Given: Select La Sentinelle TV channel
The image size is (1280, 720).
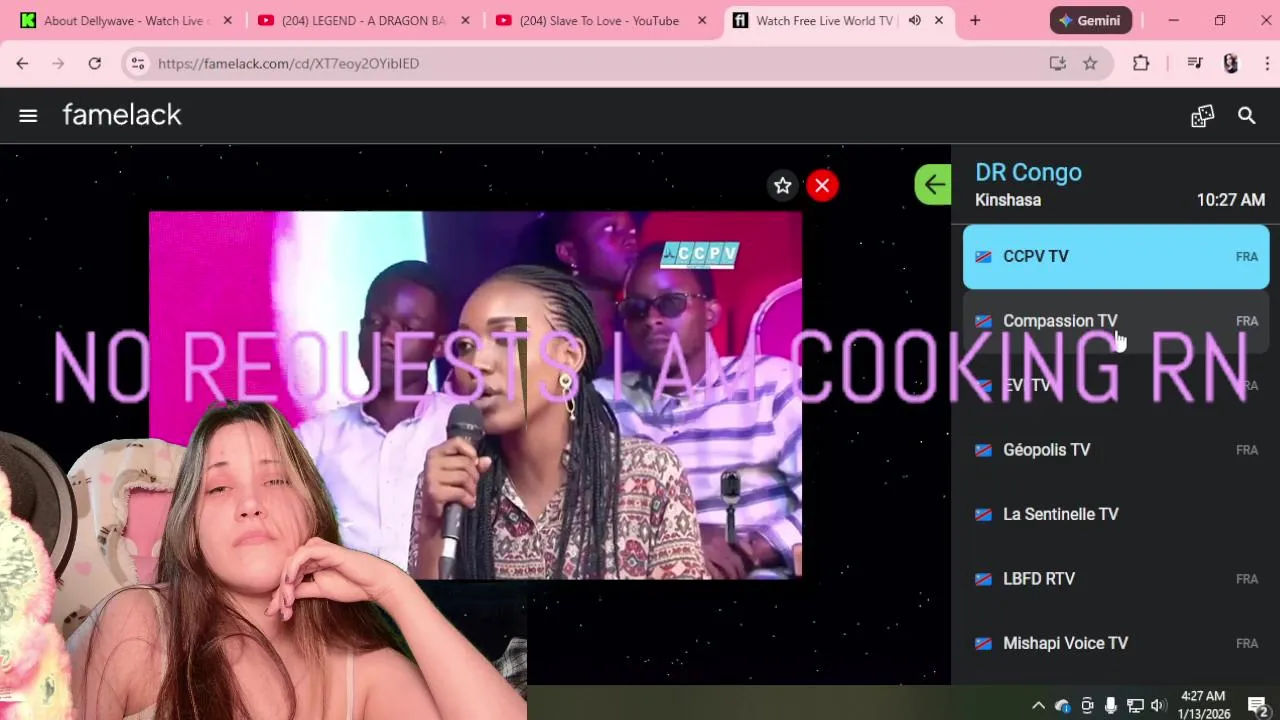Looking at the screenshot, I should click(x=1116, y=514).
